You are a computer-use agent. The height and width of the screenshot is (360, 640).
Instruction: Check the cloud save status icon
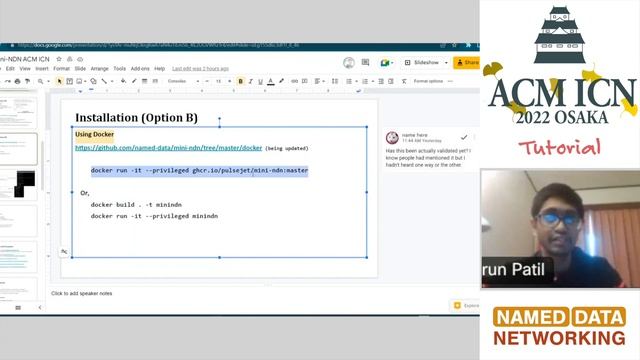80,59
